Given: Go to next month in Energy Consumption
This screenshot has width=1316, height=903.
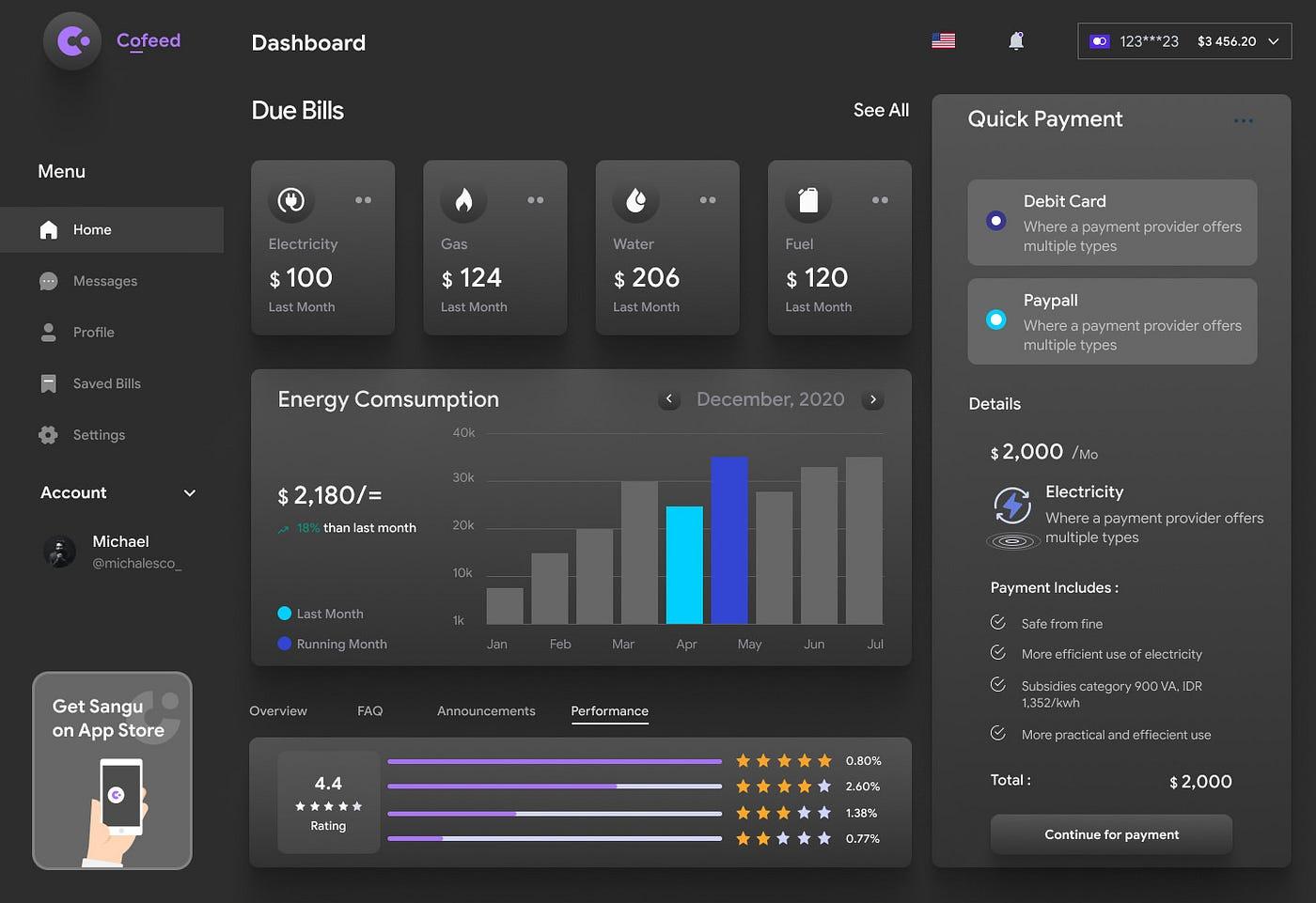Looking at the screenshot, I should (x=872, y=399).
